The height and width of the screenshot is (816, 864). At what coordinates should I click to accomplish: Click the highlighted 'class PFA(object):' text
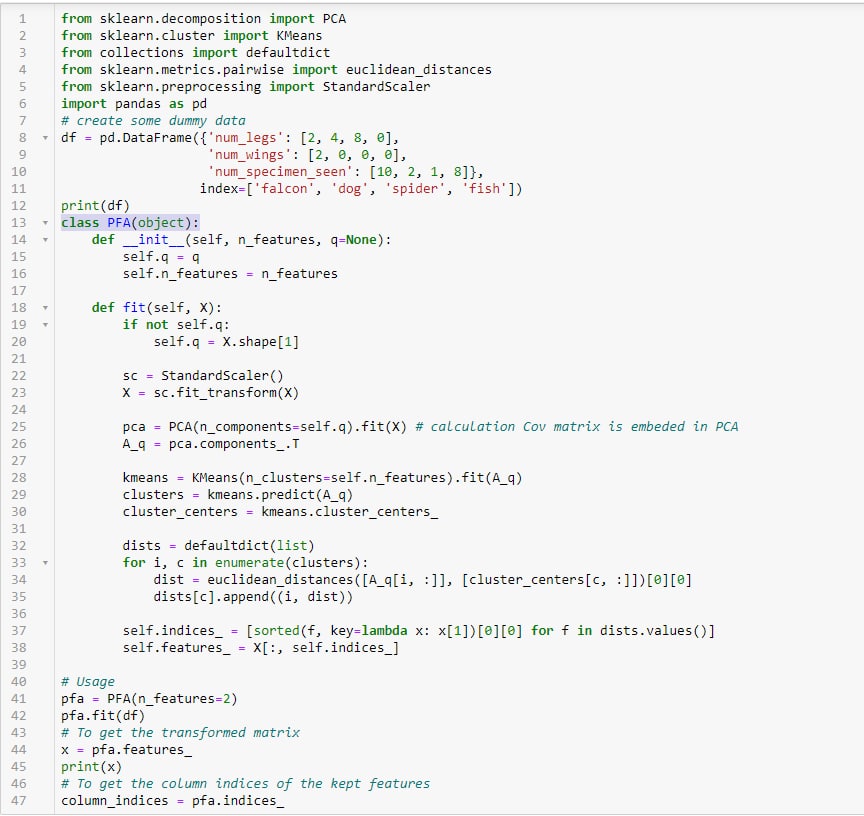point(130,223)
